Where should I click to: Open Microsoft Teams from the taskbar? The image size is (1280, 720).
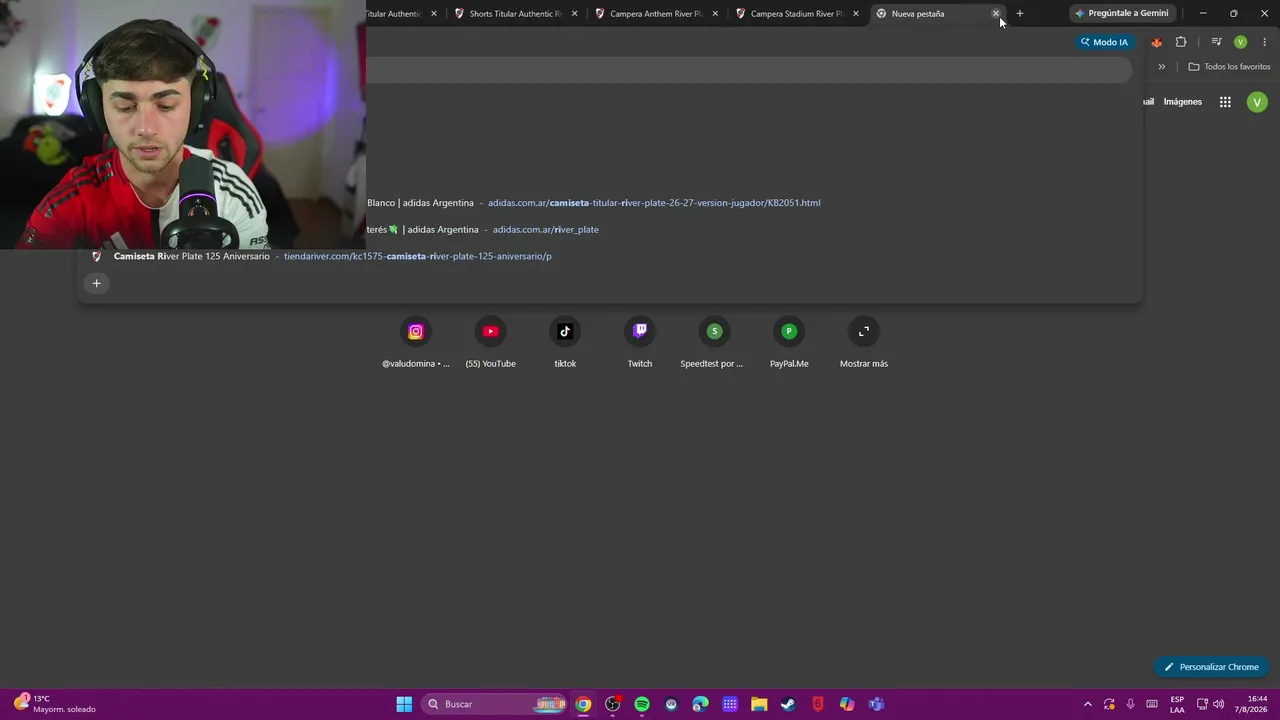click(876, 704)
